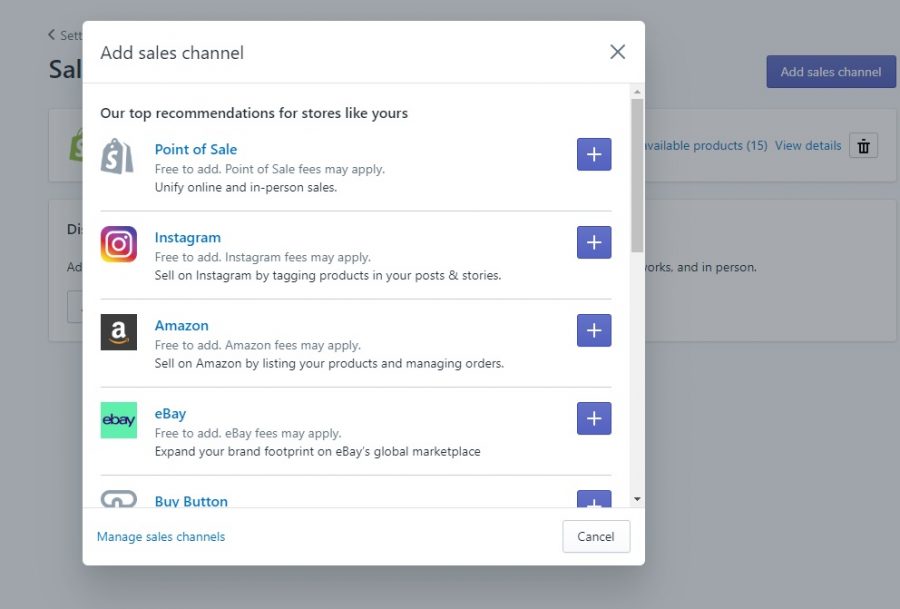Click Add sales channel button behind dialog

(831, 72)
